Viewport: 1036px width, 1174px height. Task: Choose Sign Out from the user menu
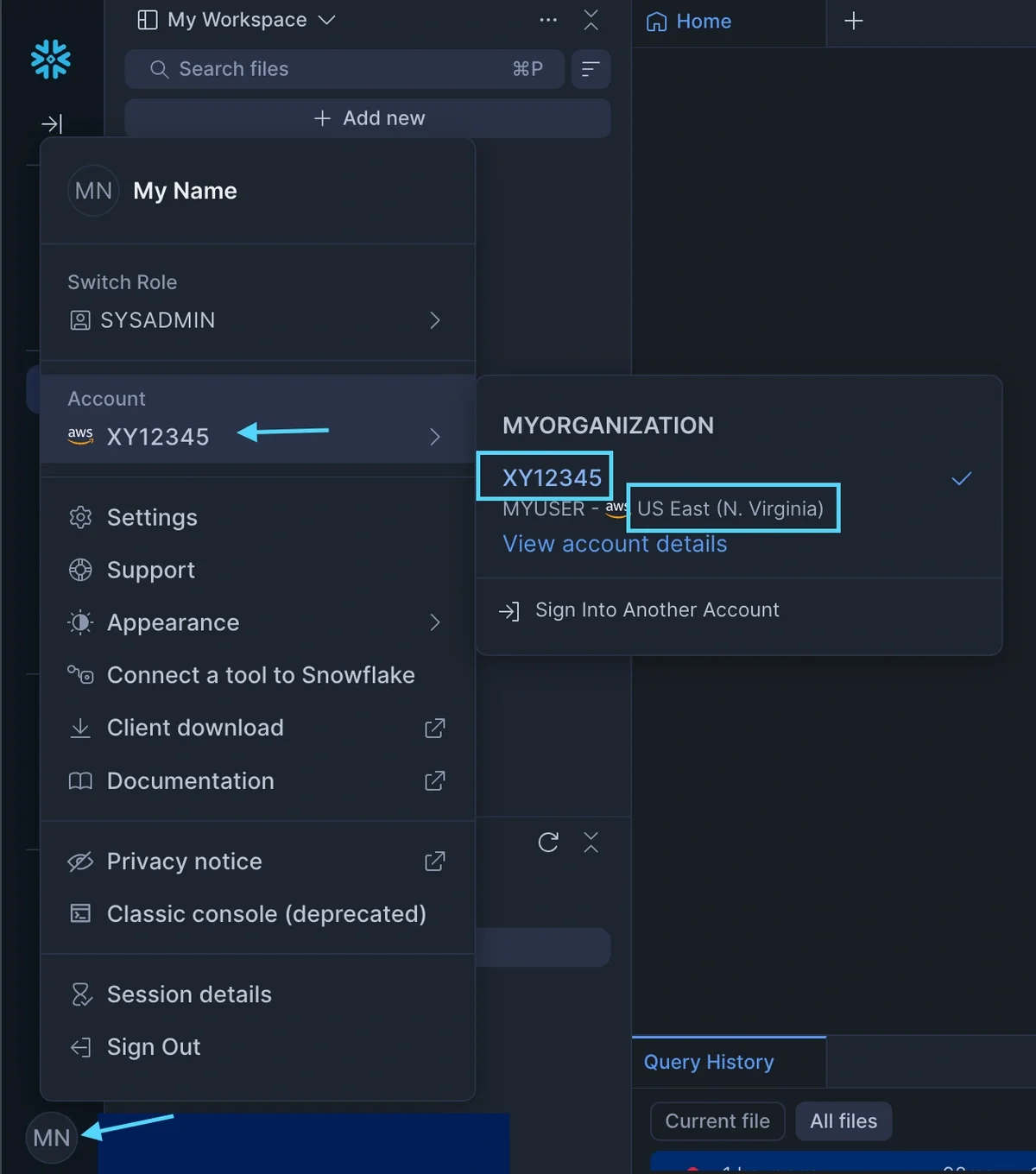pos(154,1047)
